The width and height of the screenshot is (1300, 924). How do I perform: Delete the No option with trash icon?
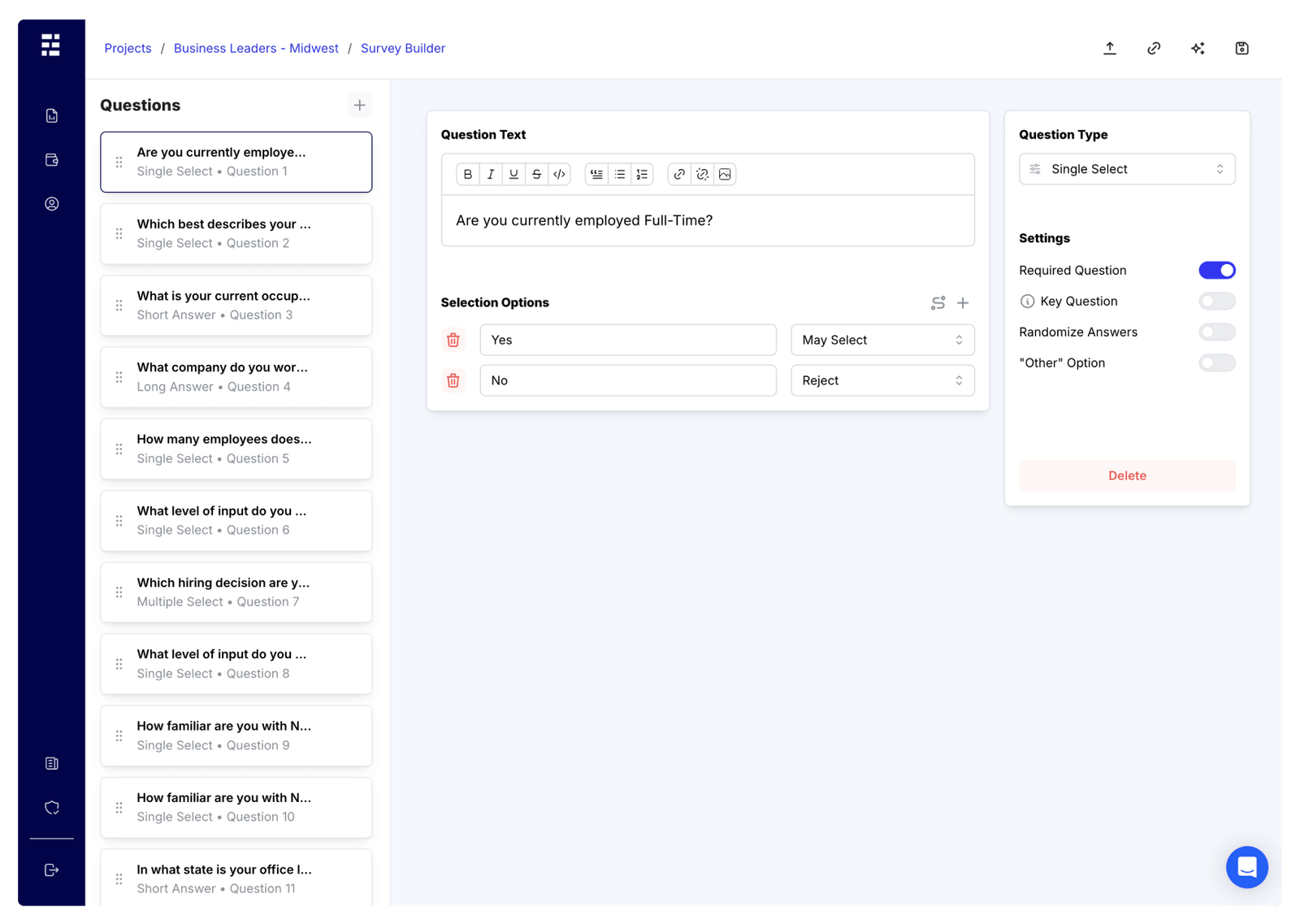(453, 380)
